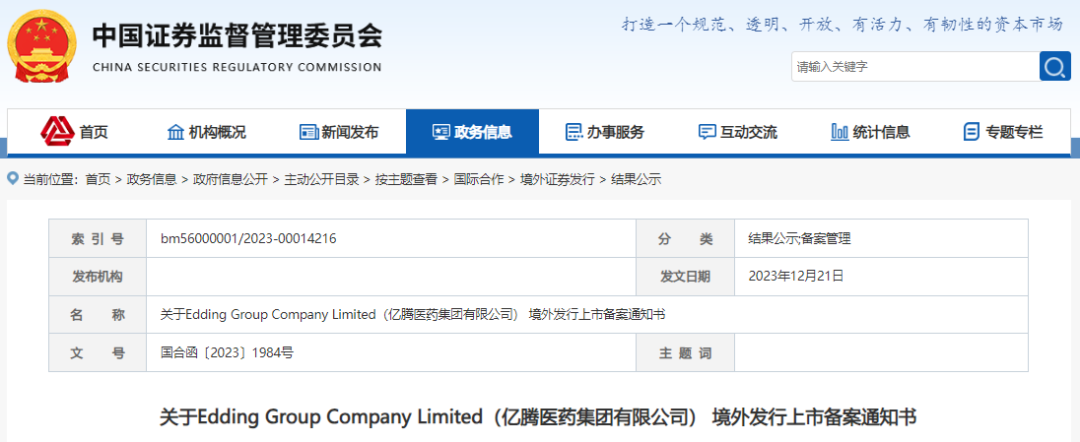Open the 新闻发布 navigation tab
The width and height of the screenshot is (1080, 442).
point(339,131)
